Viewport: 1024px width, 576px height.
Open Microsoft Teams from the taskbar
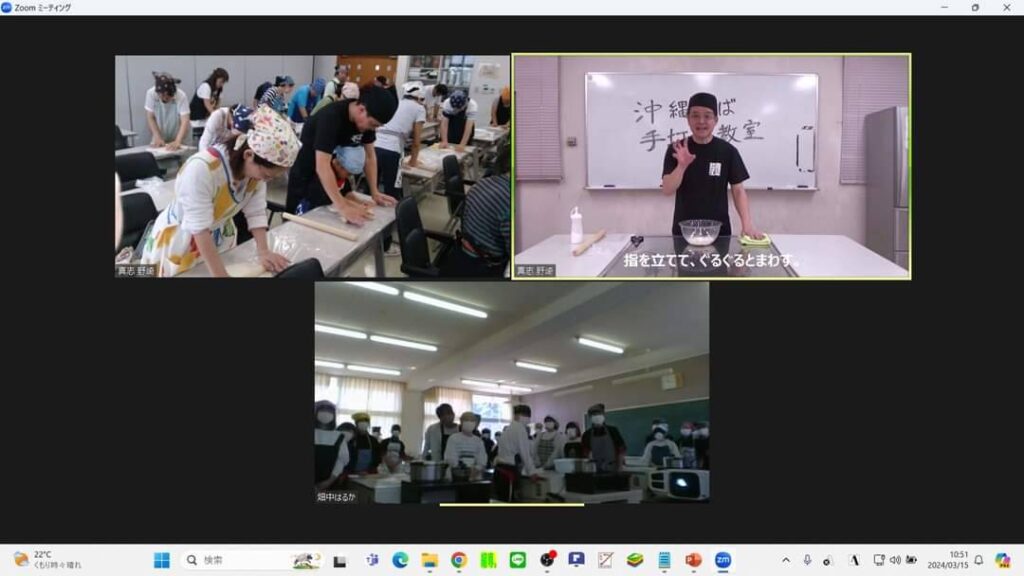click(x=371, y=560)
